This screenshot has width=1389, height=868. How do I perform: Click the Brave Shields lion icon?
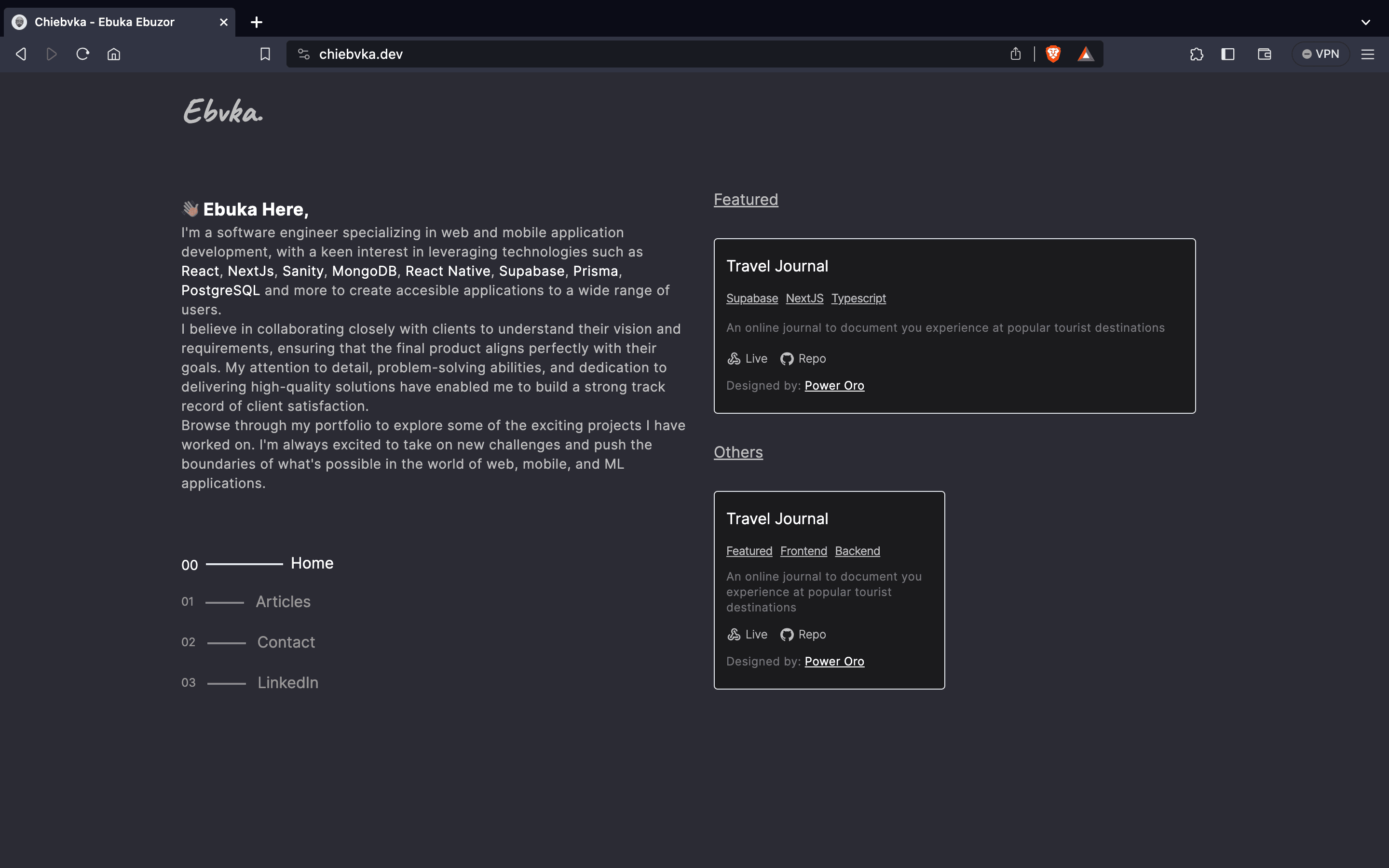(1053, 54)
